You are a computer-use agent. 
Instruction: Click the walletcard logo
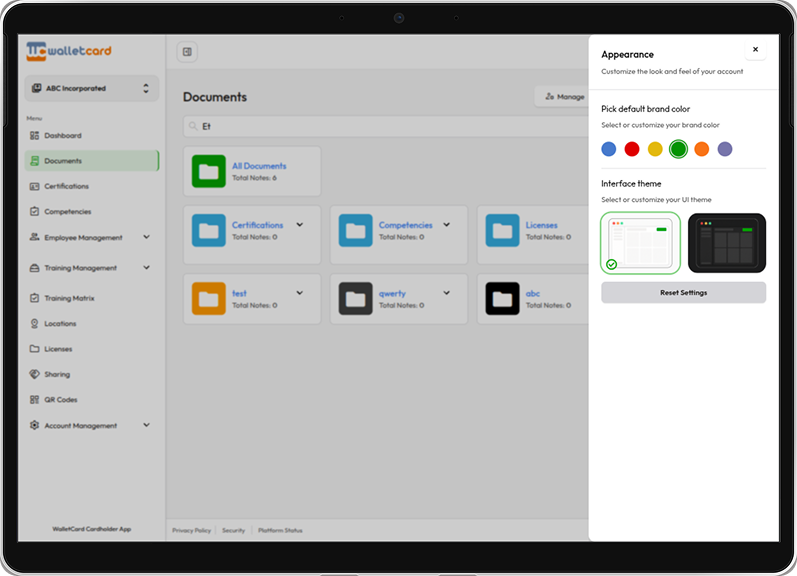(x=69, y=51)
